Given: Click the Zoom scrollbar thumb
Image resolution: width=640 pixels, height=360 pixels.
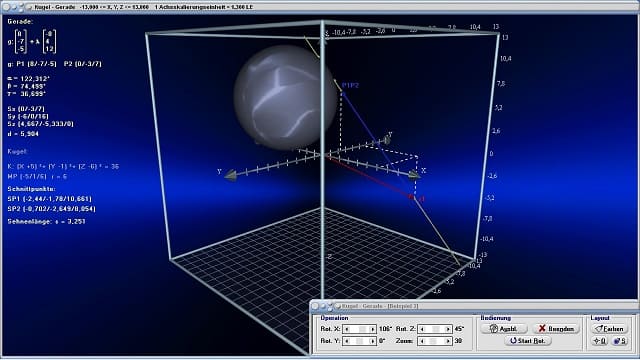Looking at the screenshot, I should coord(433,341).
